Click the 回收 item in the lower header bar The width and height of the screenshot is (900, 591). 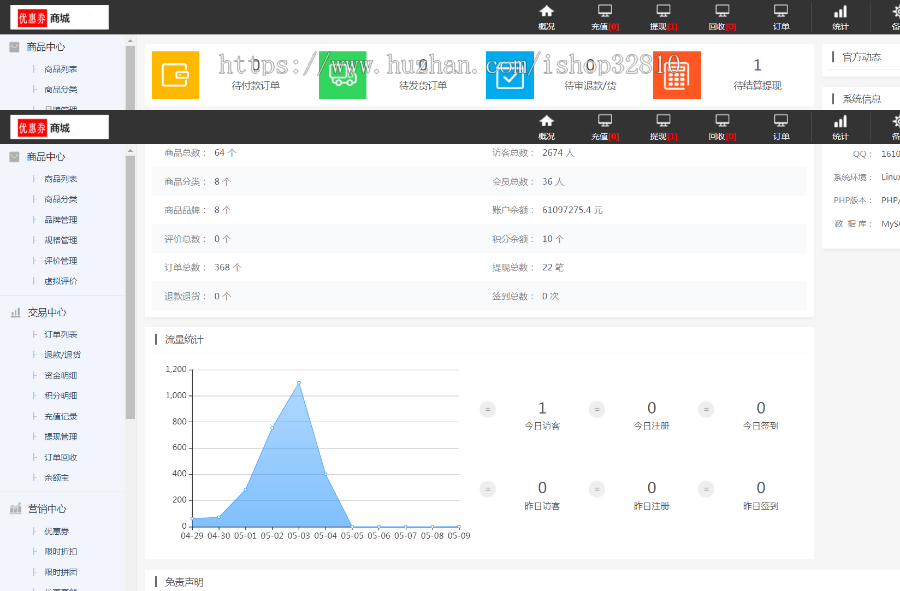pos(722,127)
